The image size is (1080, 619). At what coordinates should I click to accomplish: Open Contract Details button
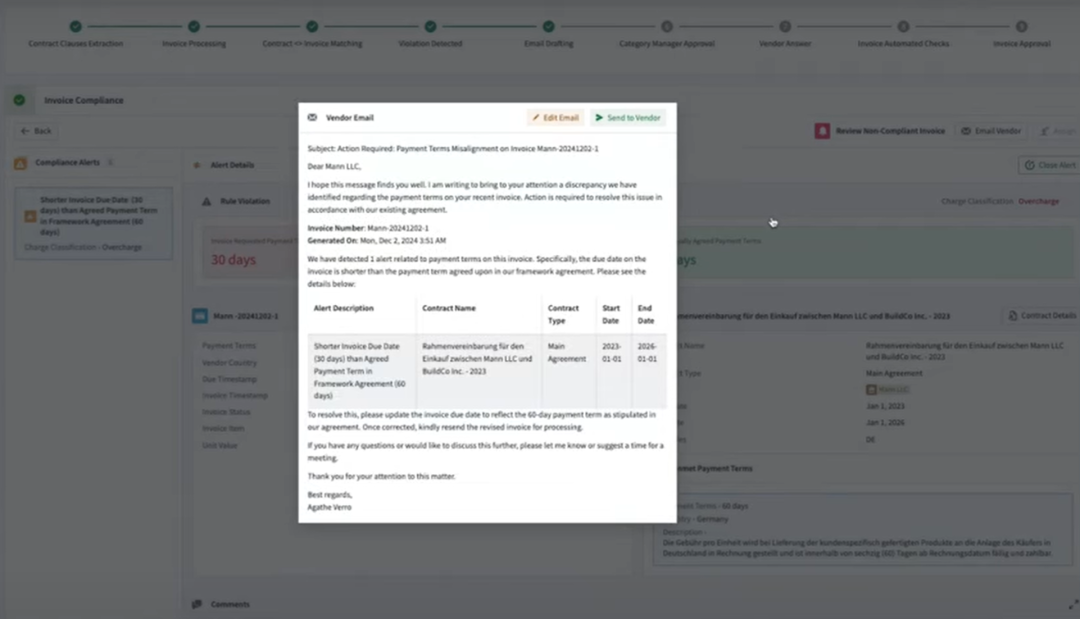coord(1040,315)
